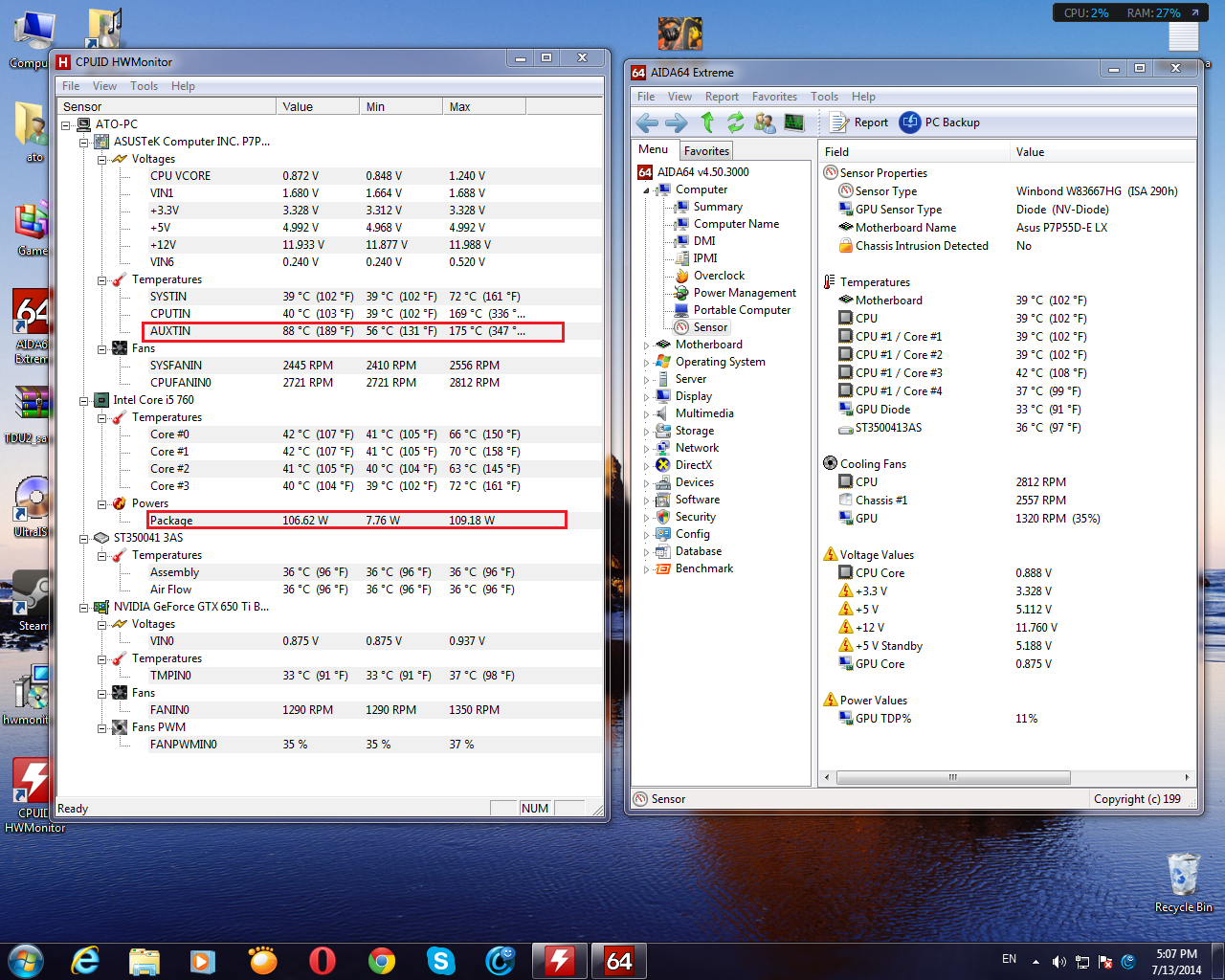Open the monitor graph icon in AIDA64 toolbar
This screenshot has width=1225, height=980.
coord(794,122)
